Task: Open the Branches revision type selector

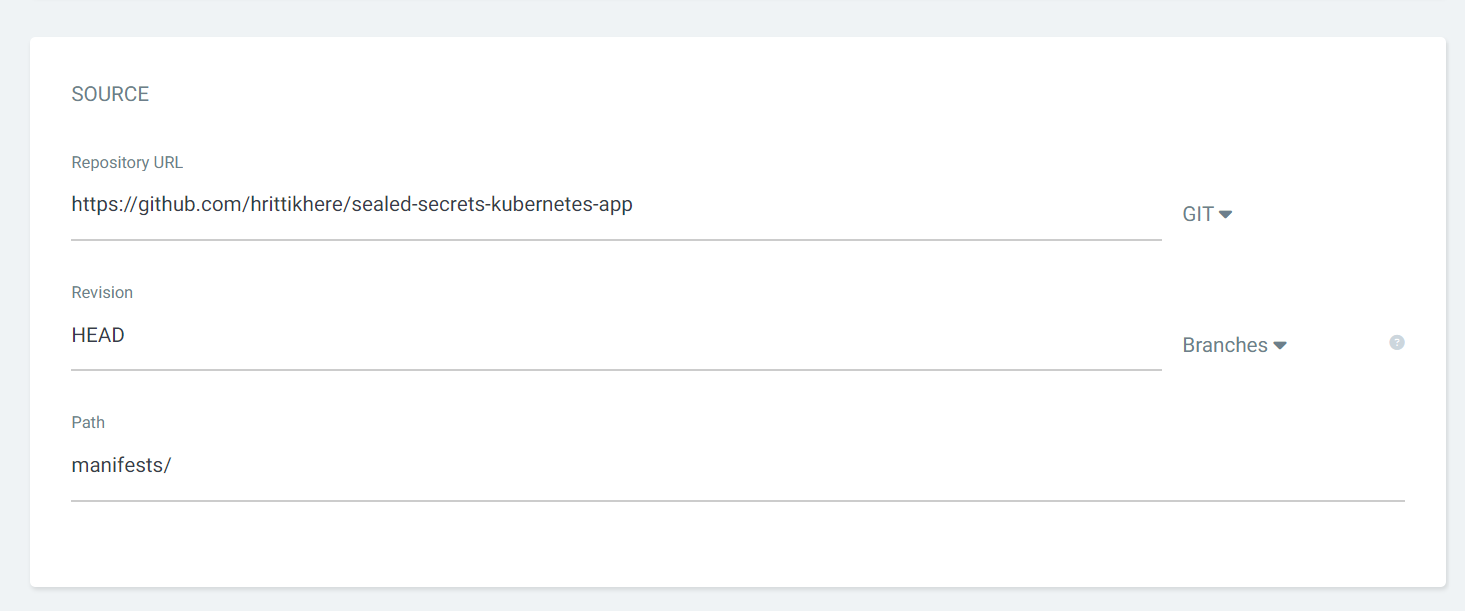Action: click(x=1234, y=344)
